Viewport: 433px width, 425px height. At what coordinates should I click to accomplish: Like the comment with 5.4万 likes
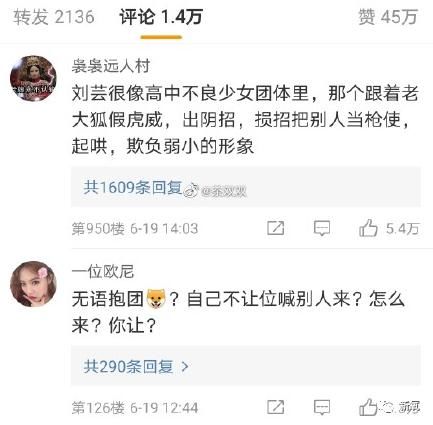pos(389,228)
